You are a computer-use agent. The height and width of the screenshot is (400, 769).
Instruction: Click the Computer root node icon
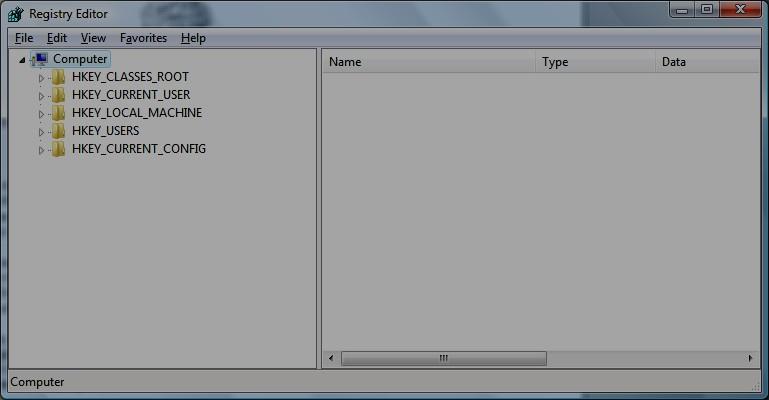tap(41, 60)
